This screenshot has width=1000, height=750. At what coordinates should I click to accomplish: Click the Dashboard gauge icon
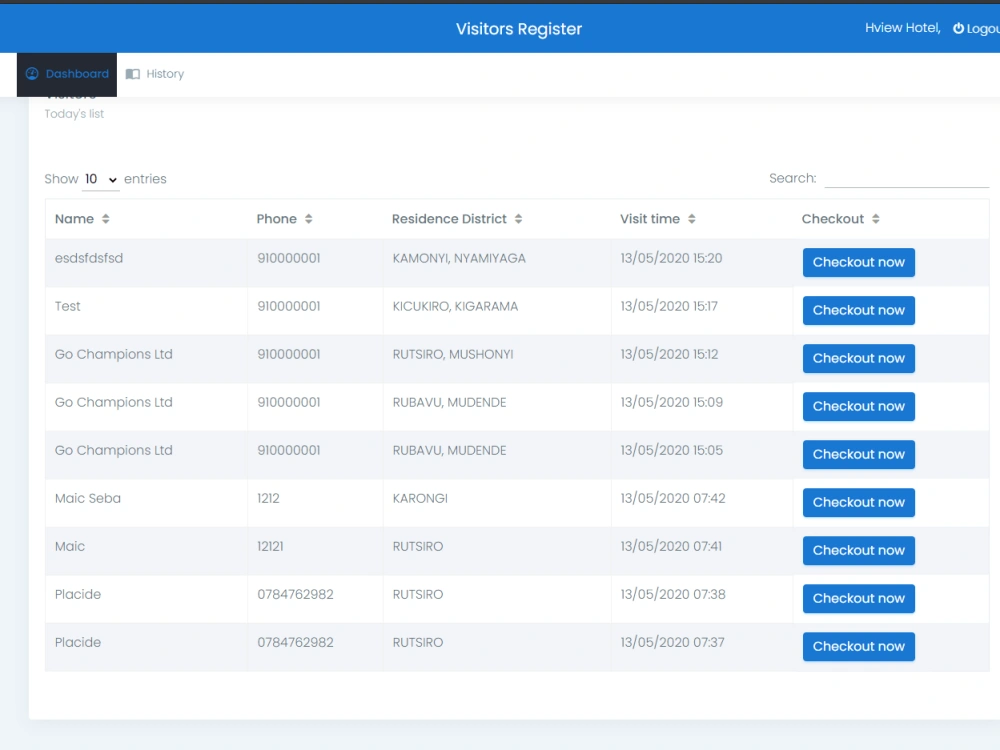point(32,74)
